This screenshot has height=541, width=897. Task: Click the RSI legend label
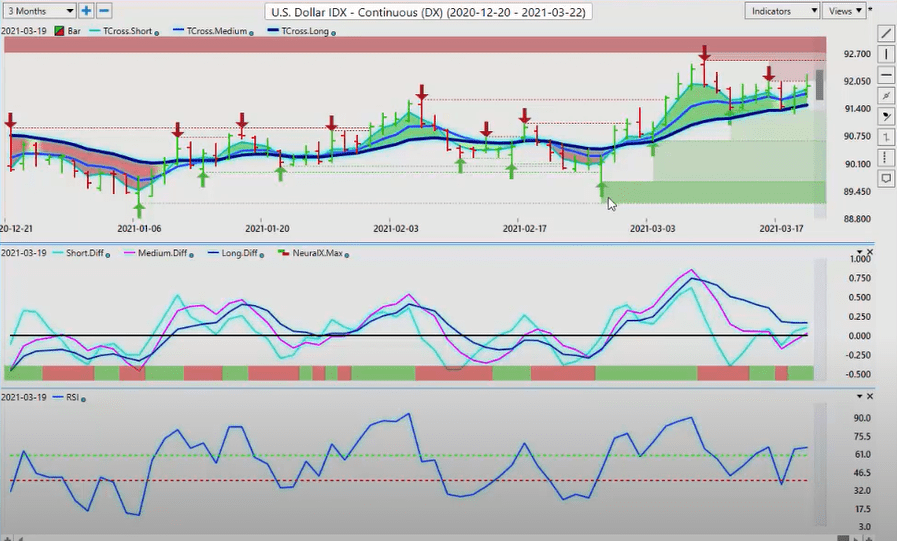72,397
